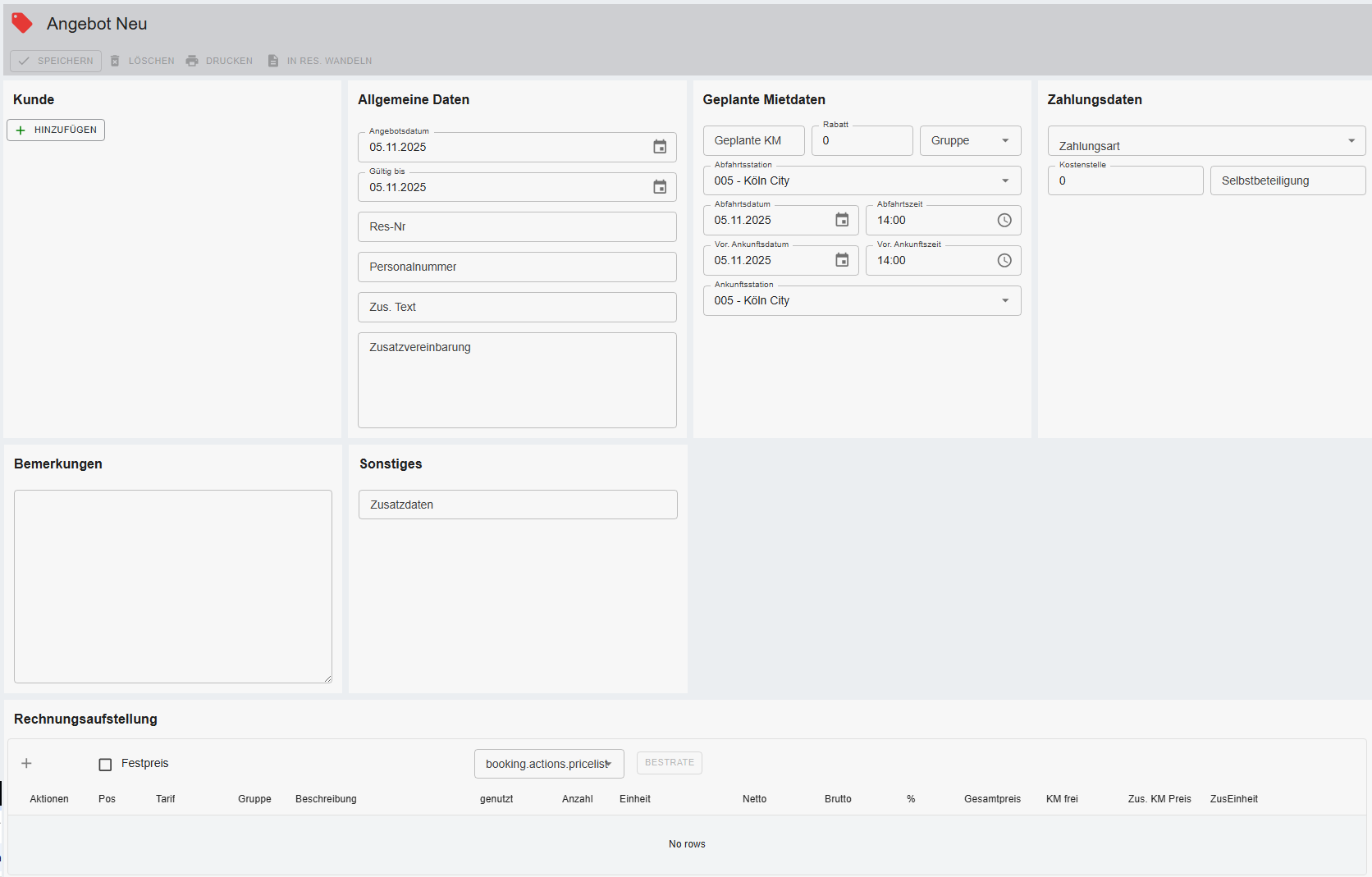Open the booking.actions.pricelist dropdown
1372x877 pixels.
click(549, 764)
